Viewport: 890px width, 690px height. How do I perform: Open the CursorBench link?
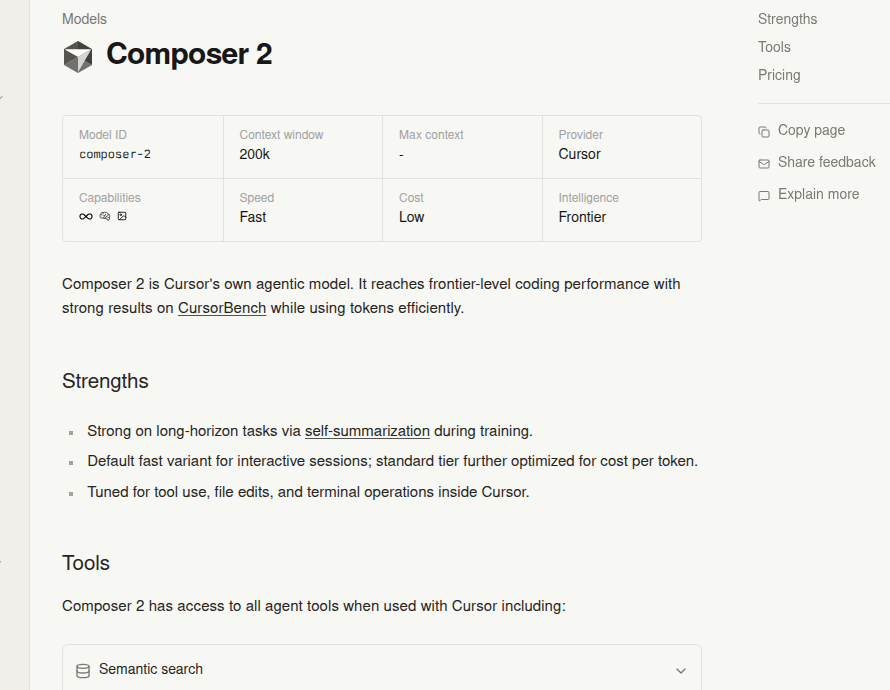222,308
